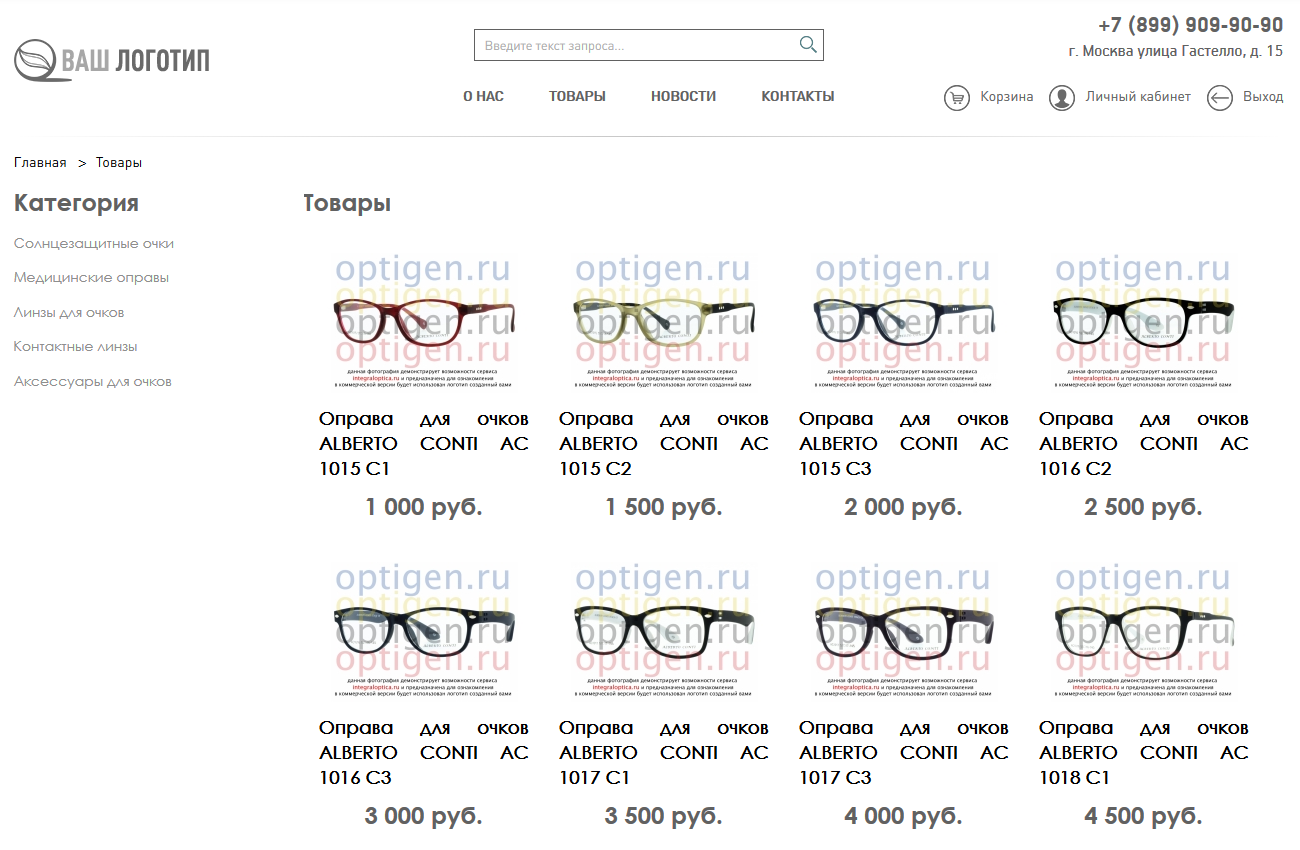Choose Линзы для очков category
1300x850 pixels.
(69, 313)
